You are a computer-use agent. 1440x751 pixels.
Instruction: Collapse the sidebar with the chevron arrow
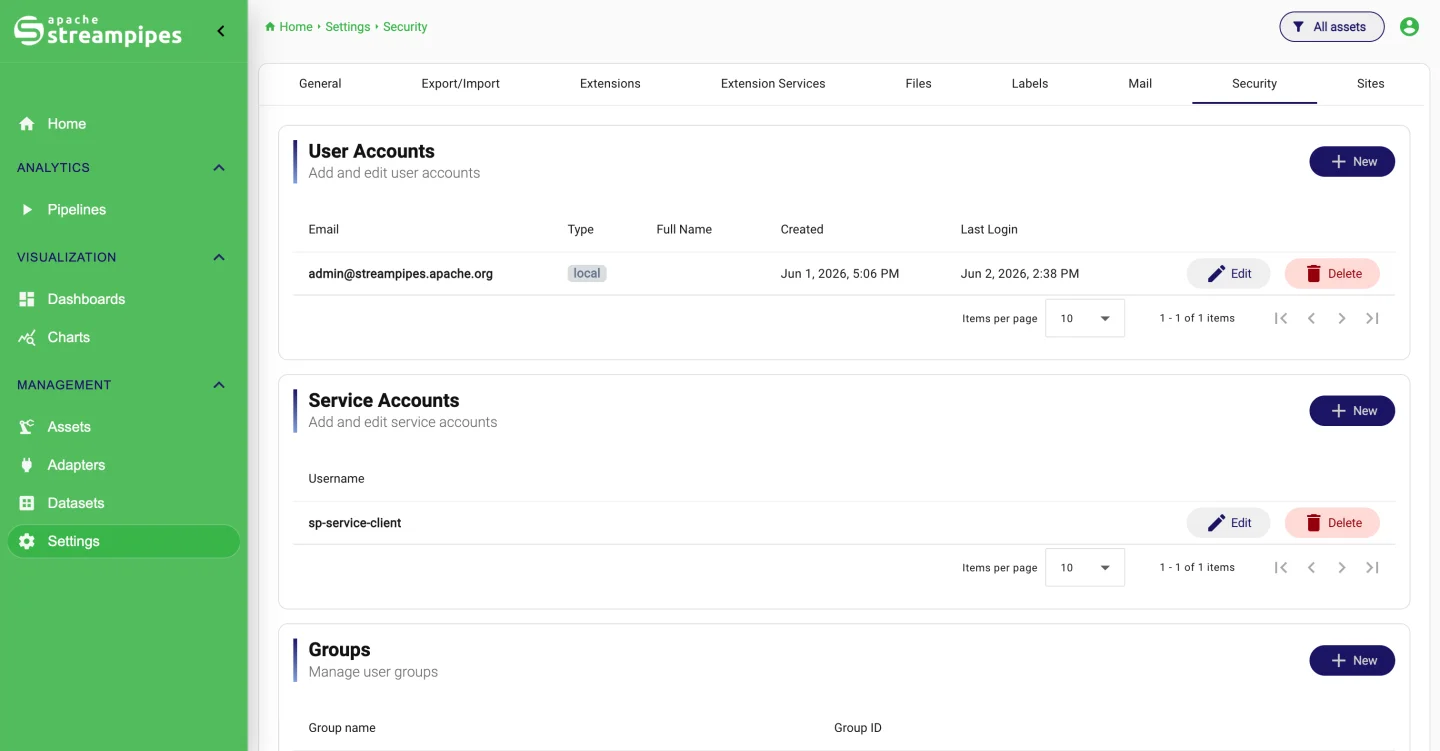tap(221, 31)
